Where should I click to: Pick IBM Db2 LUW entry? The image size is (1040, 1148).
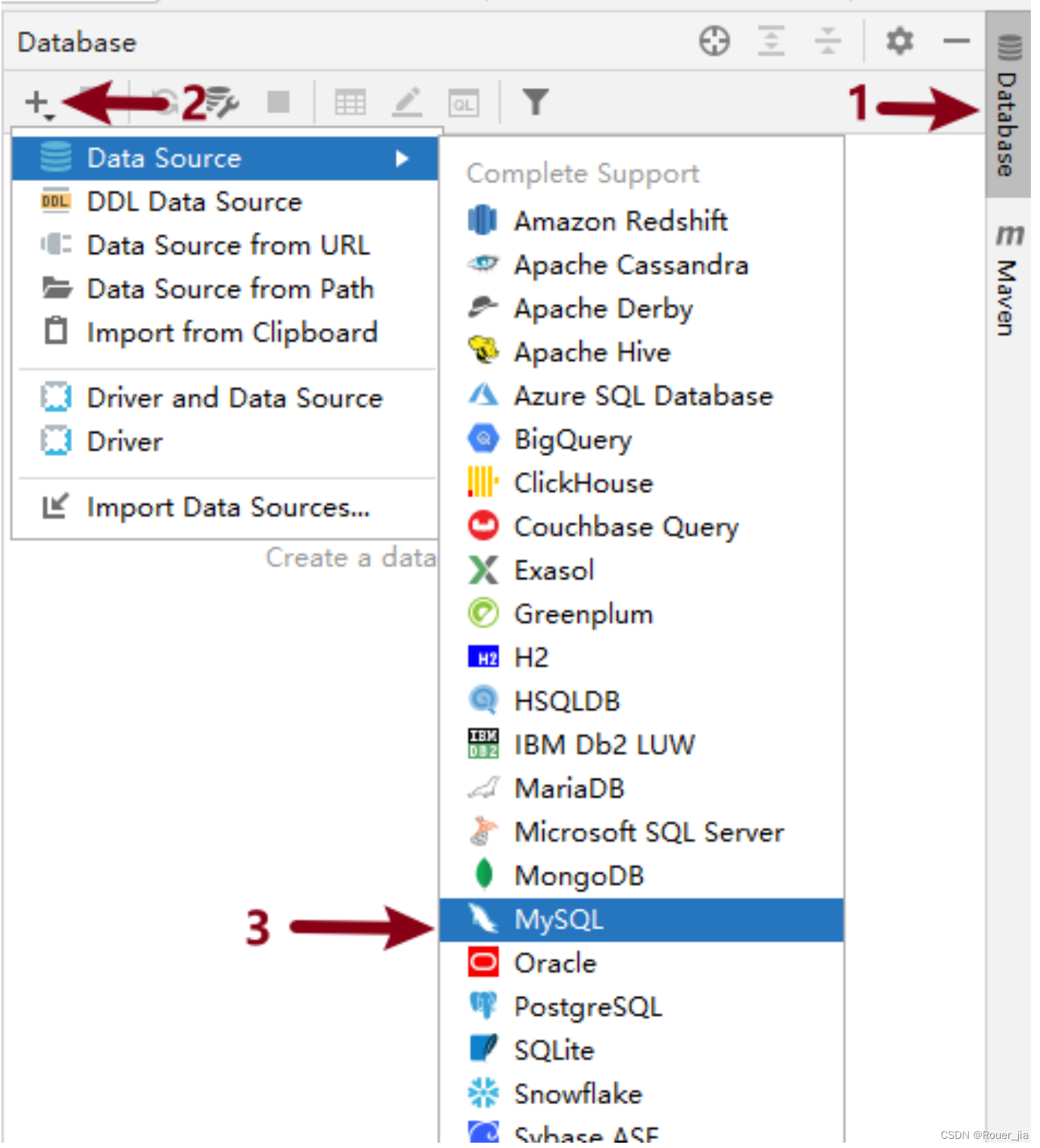pos(641,744)
